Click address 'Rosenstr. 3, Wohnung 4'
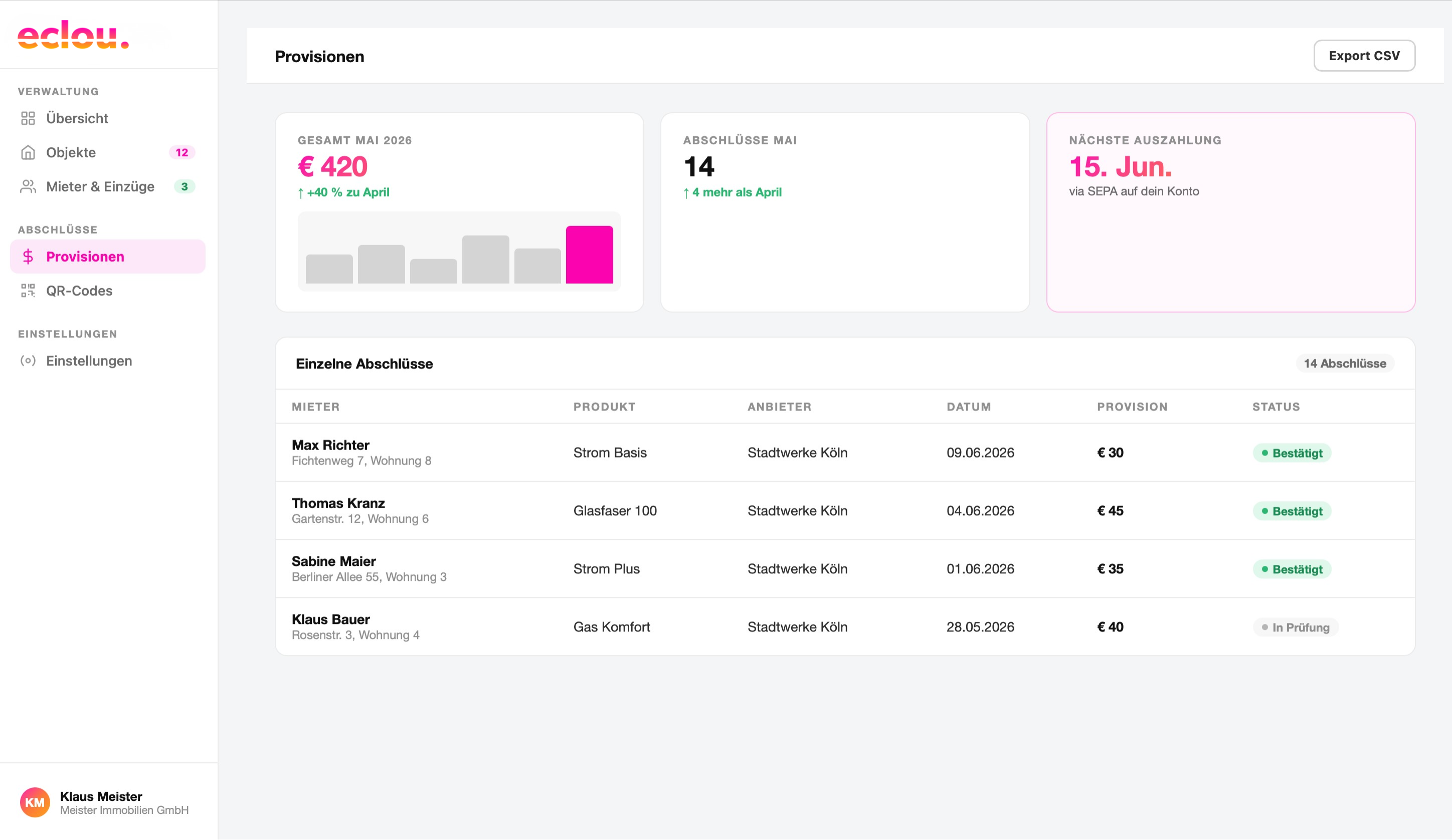Viewport: 1452px width, 840px height. click(x=355, y=636)
